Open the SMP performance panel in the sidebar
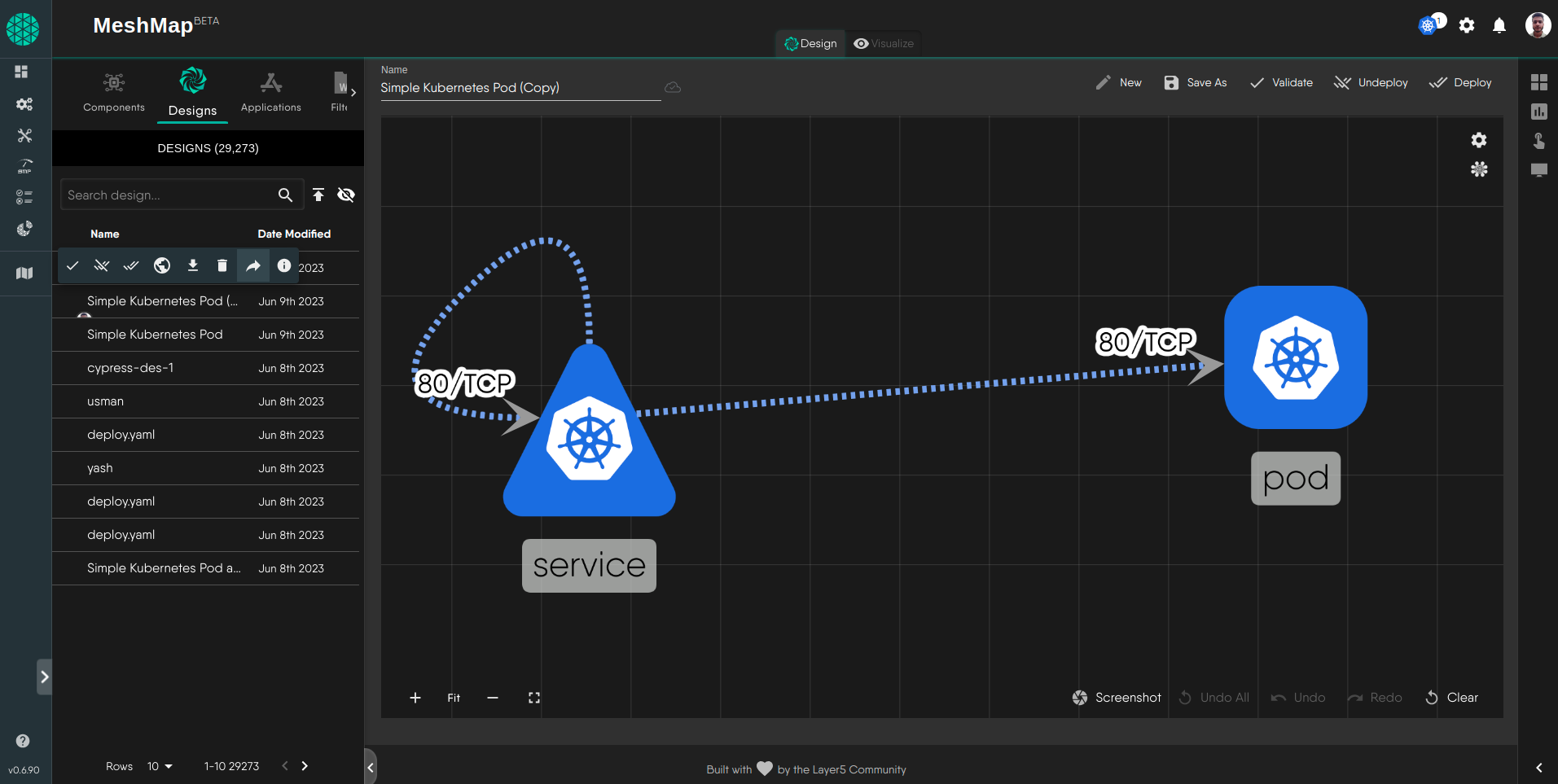The width and height of the screenshot is (1558, 784). pos(24,166)
